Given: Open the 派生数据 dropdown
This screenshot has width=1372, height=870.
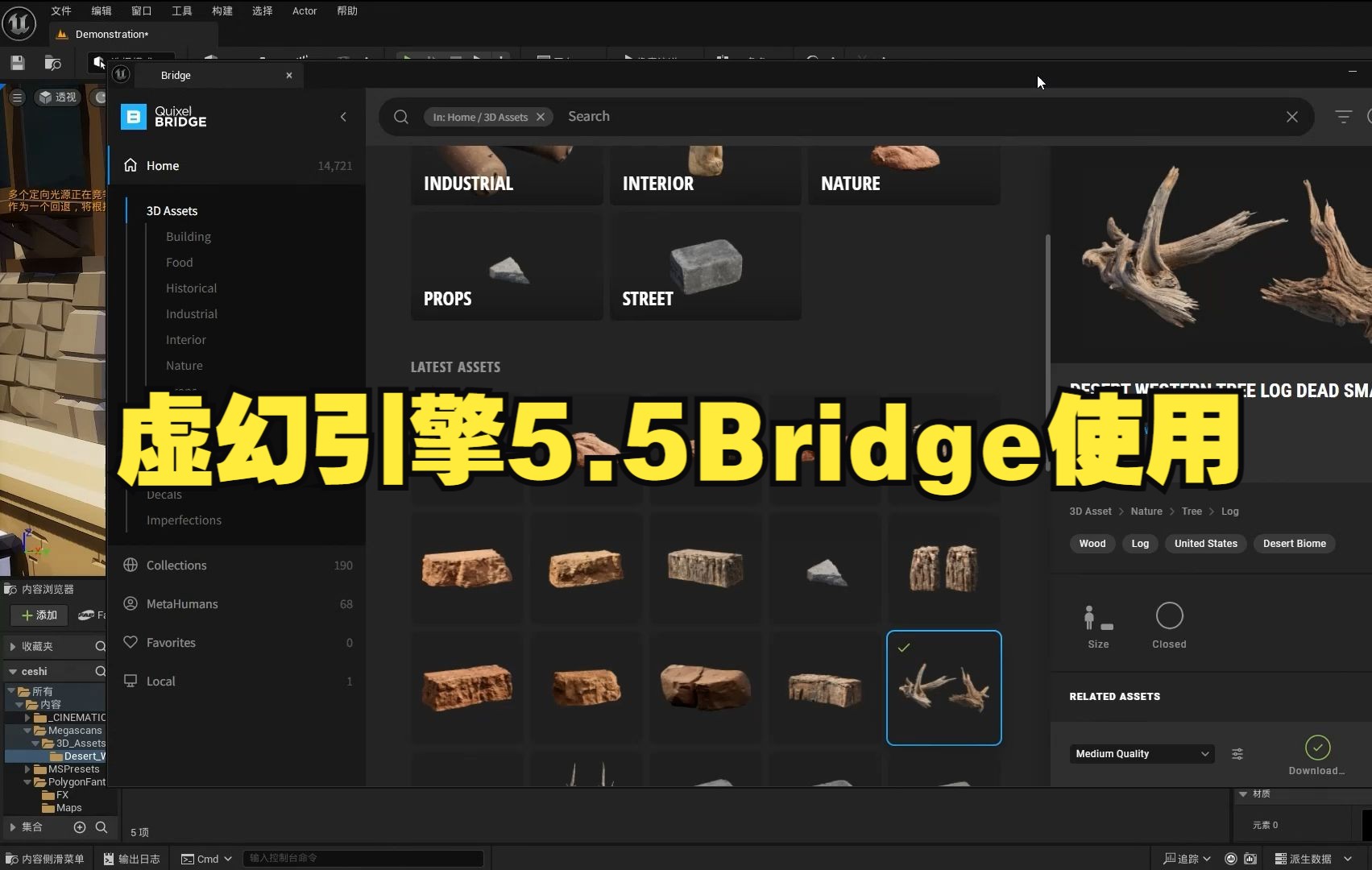Looking at the screenshot, I should pos(1313,859).
